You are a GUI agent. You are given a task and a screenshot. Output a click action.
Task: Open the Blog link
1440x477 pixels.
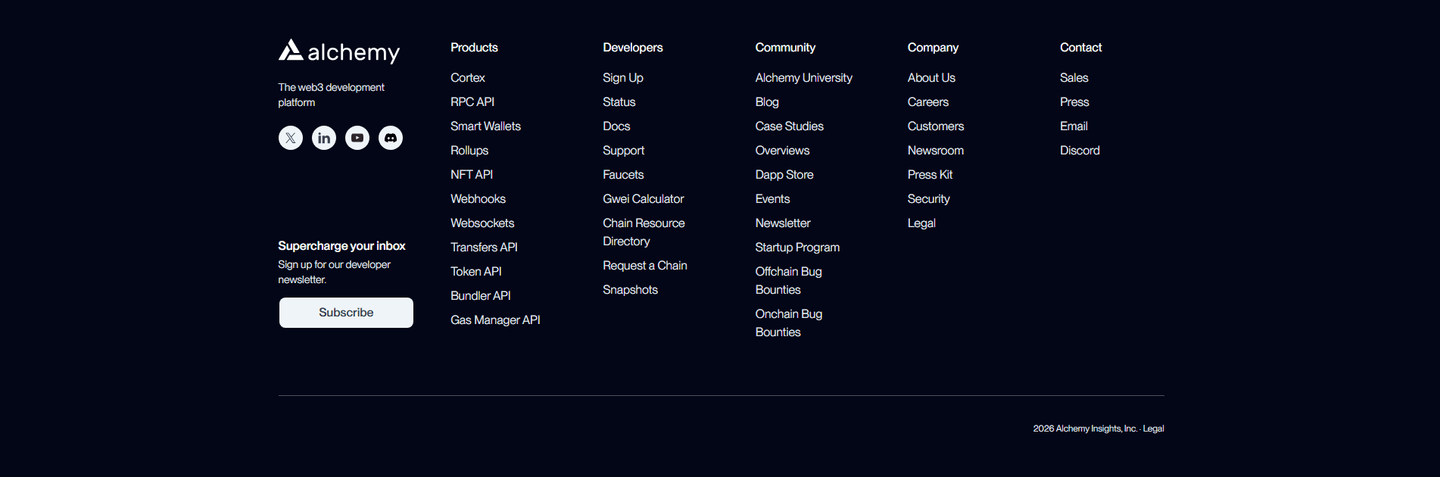point(767,102)
